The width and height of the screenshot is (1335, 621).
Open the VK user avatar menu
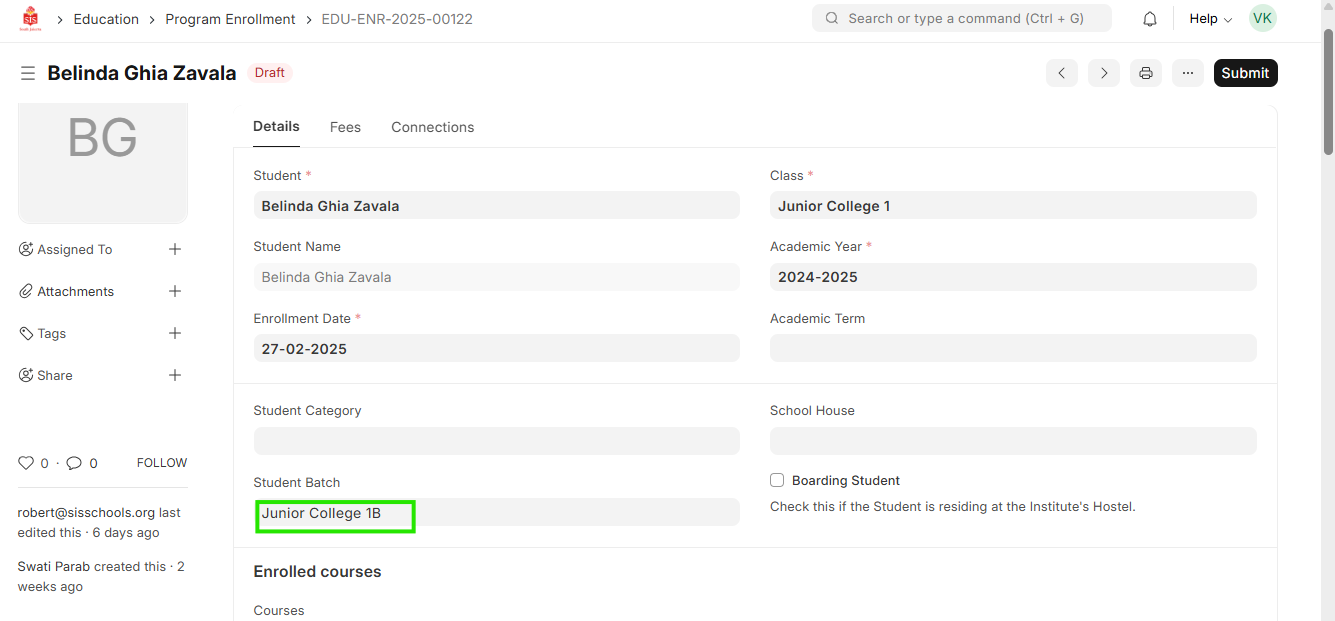point(1263,18)
